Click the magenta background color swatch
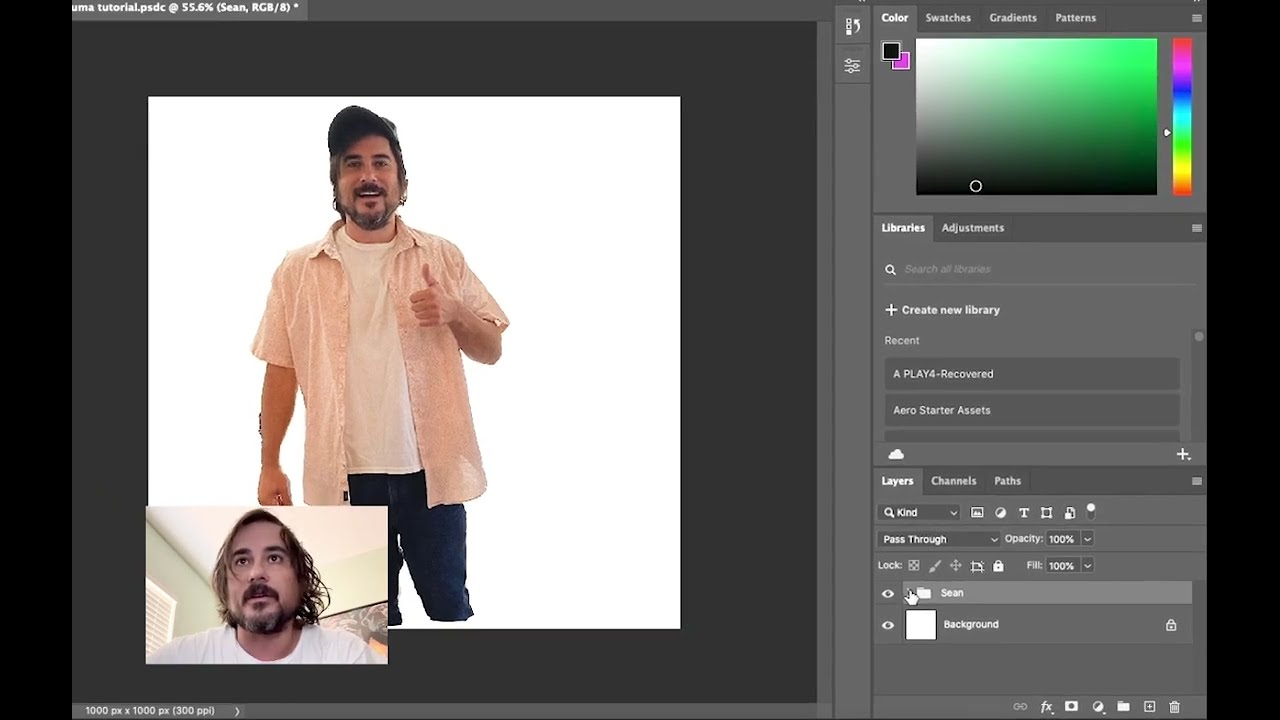Image resolution: width=1280 pixels, height=720 pixels. (903, 63)
